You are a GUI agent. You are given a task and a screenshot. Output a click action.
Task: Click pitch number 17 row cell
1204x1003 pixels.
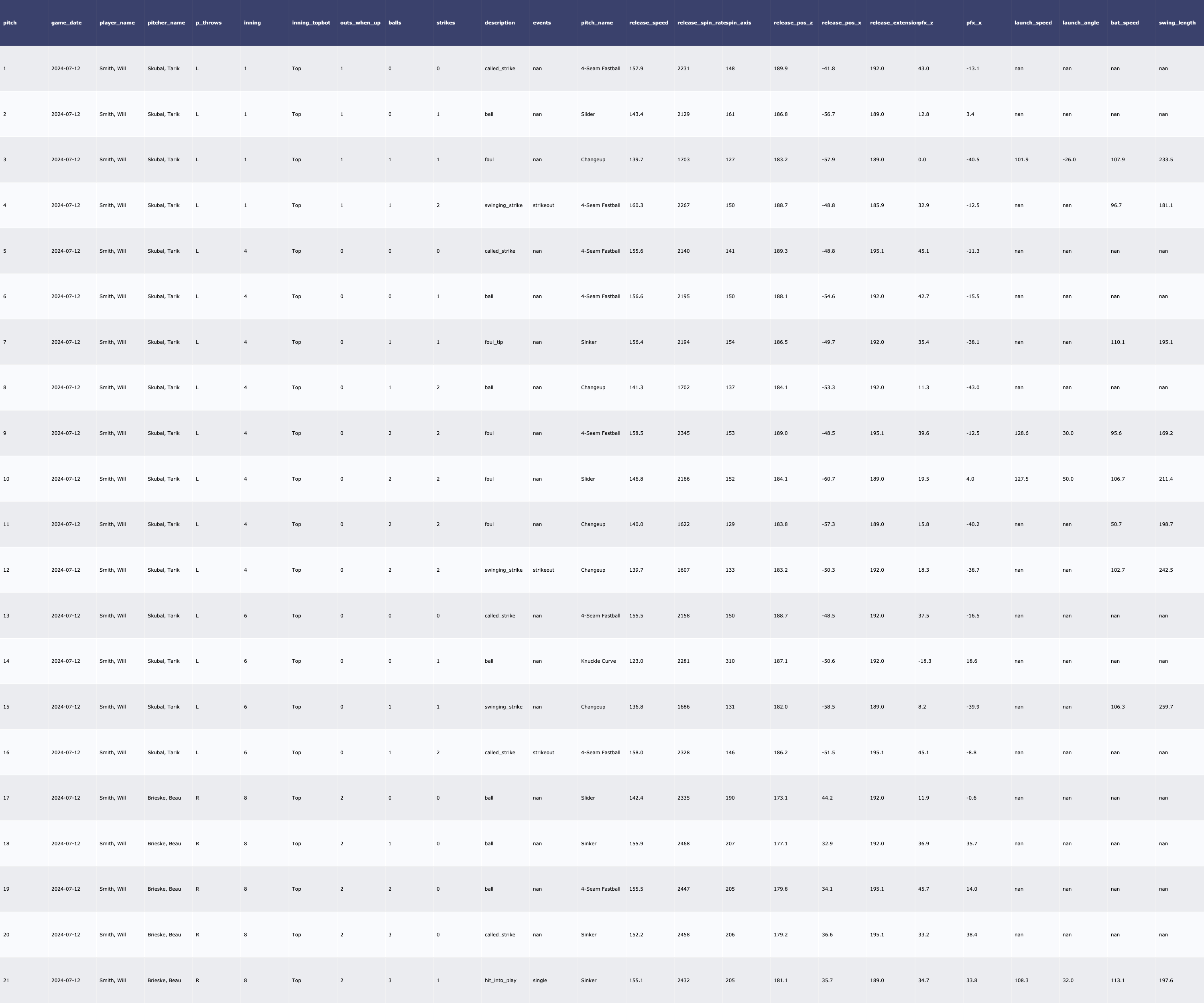[x=6, y=798]
